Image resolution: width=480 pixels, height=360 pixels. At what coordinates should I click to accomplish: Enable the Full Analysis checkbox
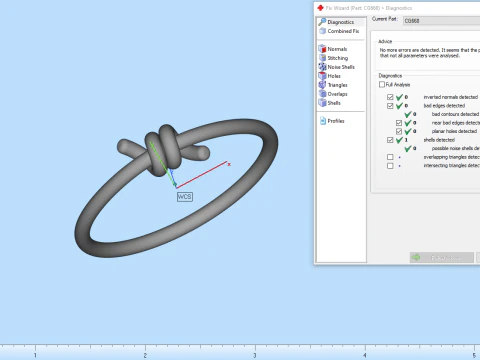[382, 84]
